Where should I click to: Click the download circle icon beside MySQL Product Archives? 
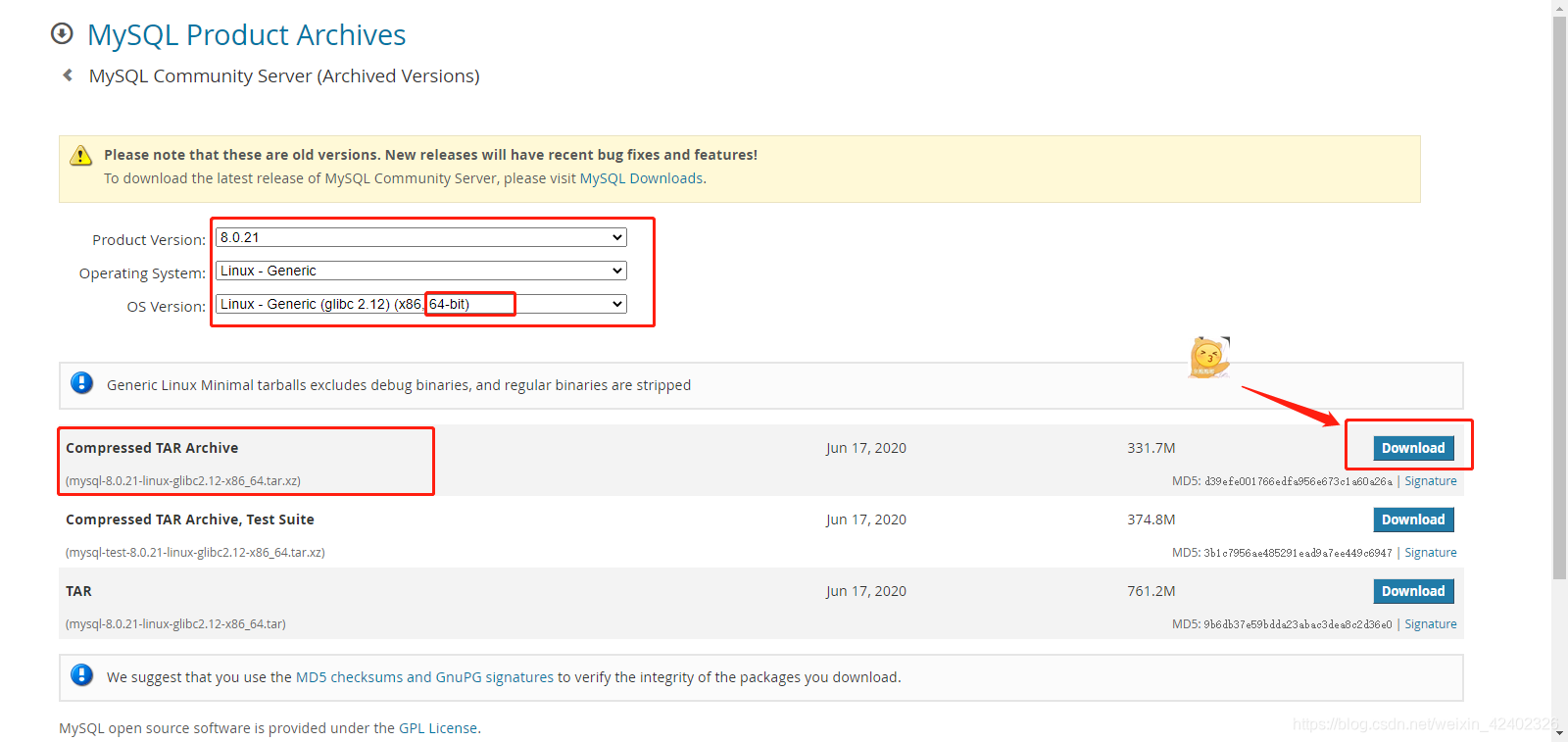click(x=62, y=34)
